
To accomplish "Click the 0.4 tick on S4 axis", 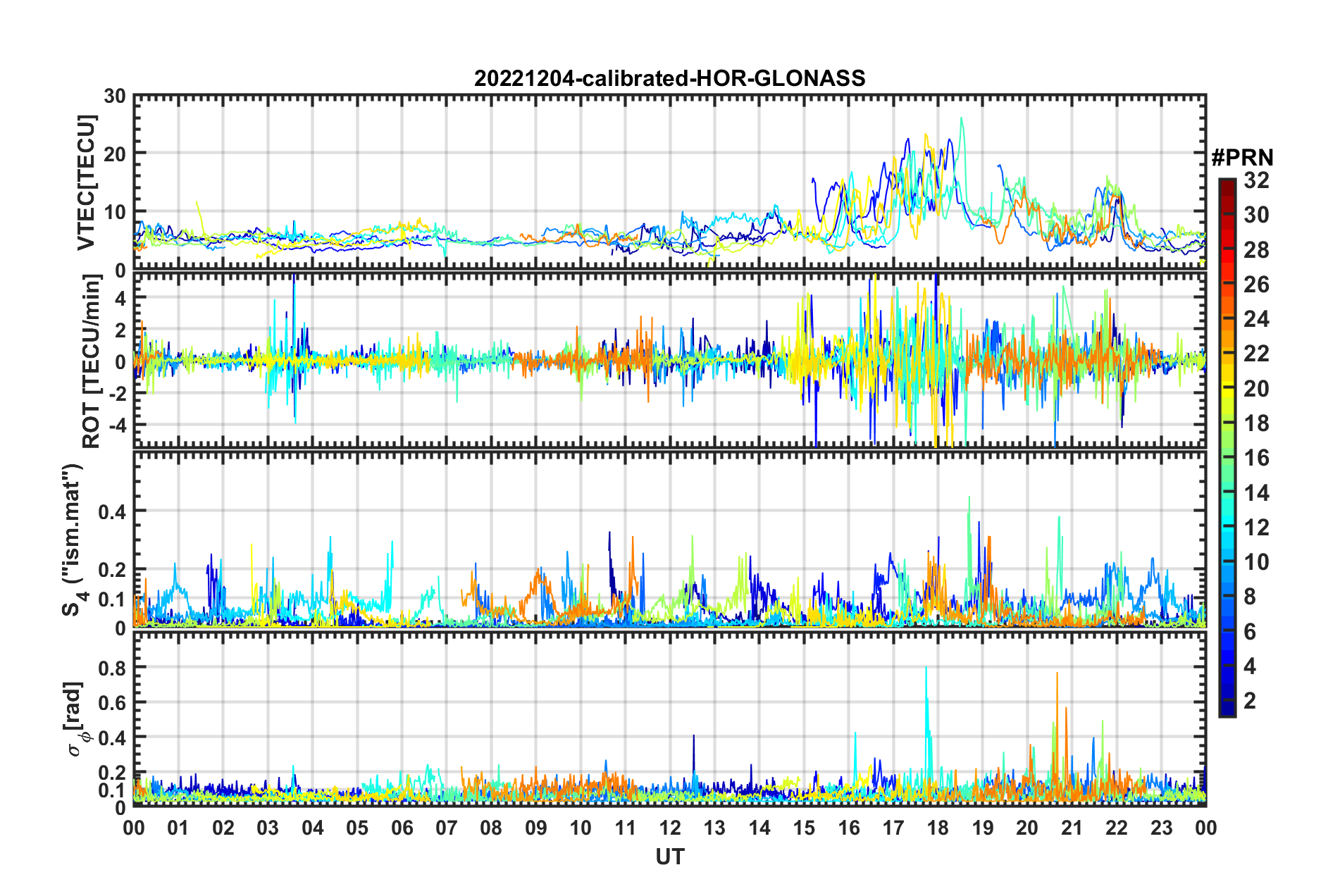I will 111,511.
